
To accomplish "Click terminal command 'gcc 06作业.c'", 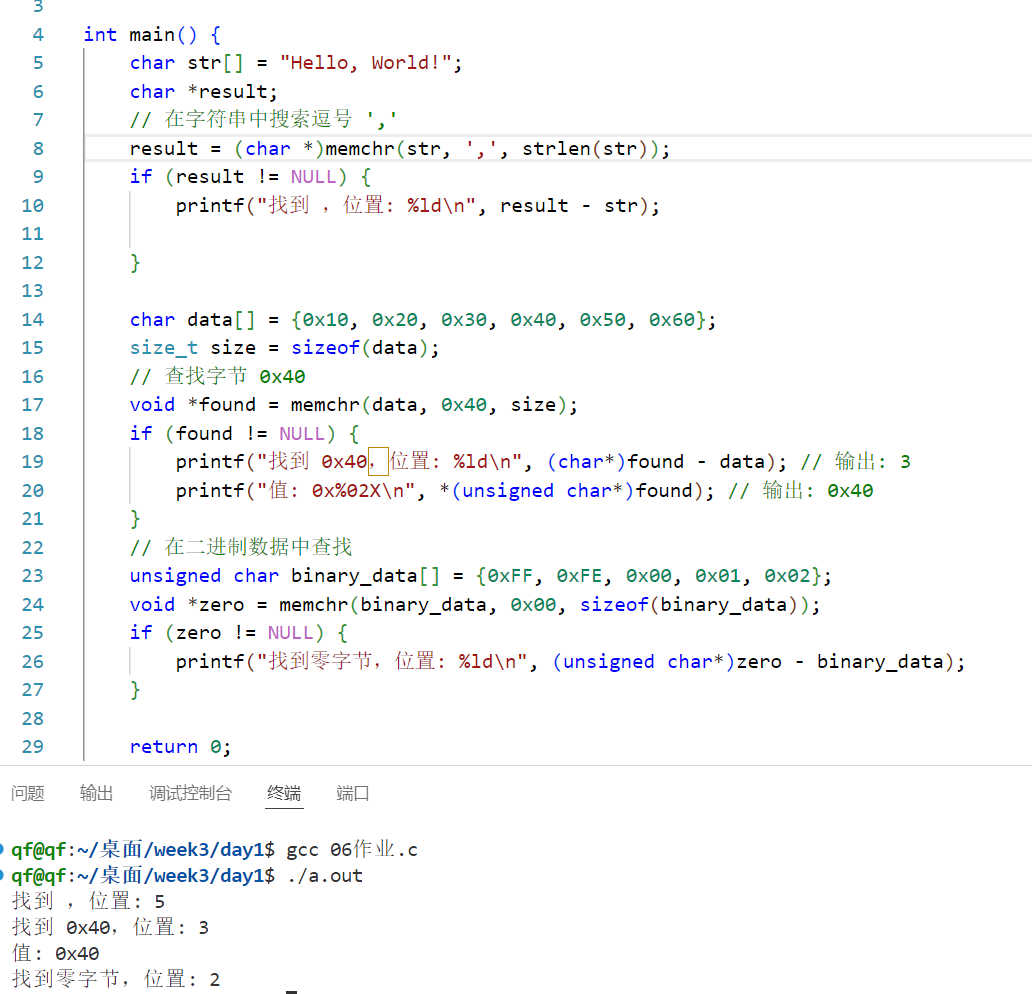I will pos(352,850).
